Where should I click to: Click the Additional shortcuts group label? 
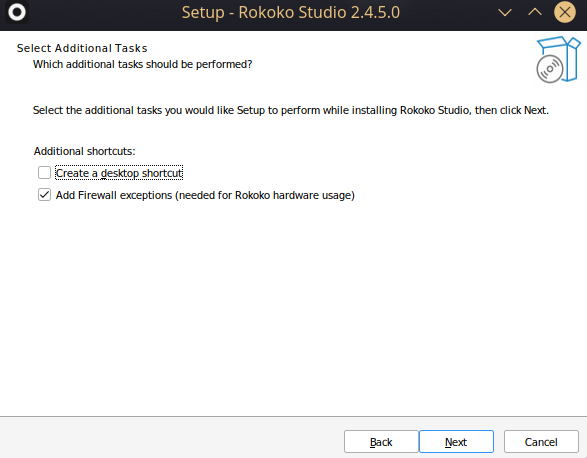(x=84, y=151)
